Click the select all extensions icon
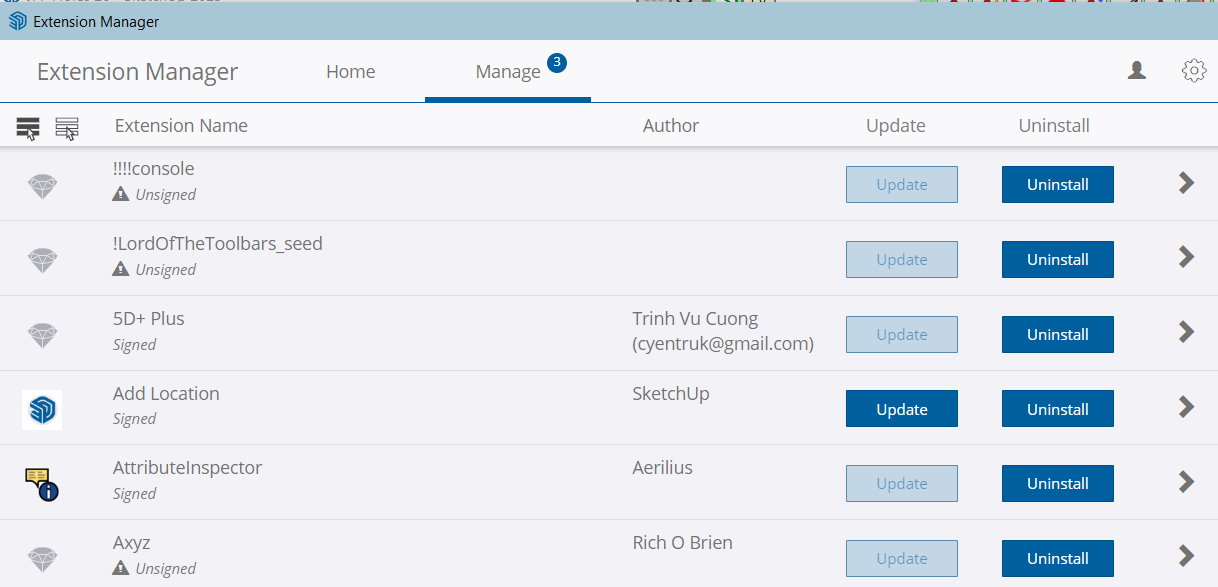The width and height of the screenshot is (1218, 587). pos(28,127)
